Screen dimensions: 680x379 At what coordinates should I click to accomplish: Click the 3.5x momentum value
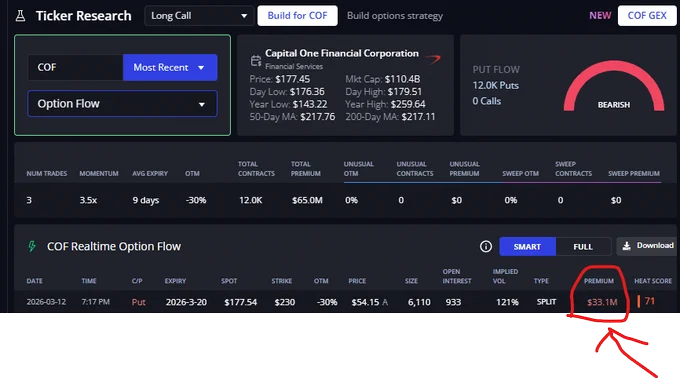88,200
